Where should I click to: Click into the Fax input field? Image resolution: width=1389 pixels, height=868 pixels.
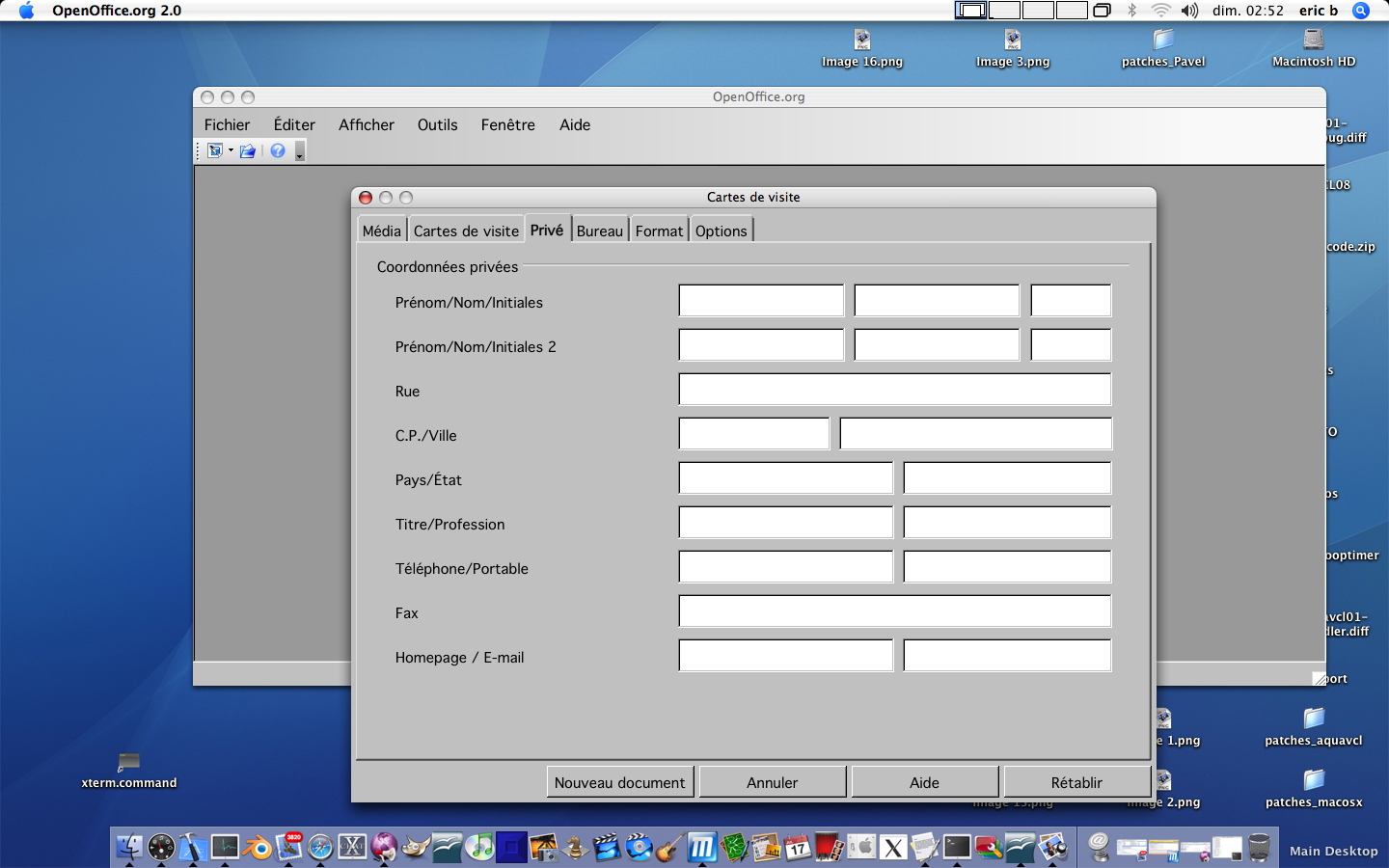tap(895, 611)
